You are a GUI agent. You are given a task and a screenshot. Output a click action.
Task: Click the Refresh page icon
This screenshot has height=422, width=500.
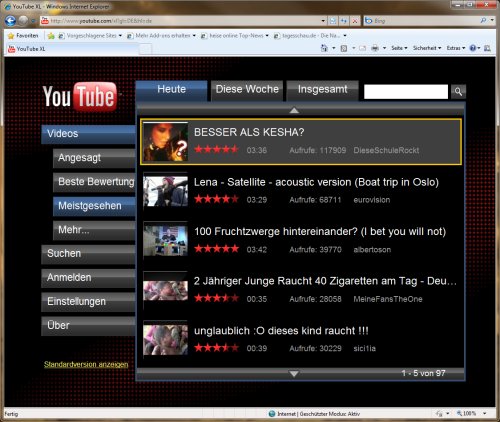point(344,21)
